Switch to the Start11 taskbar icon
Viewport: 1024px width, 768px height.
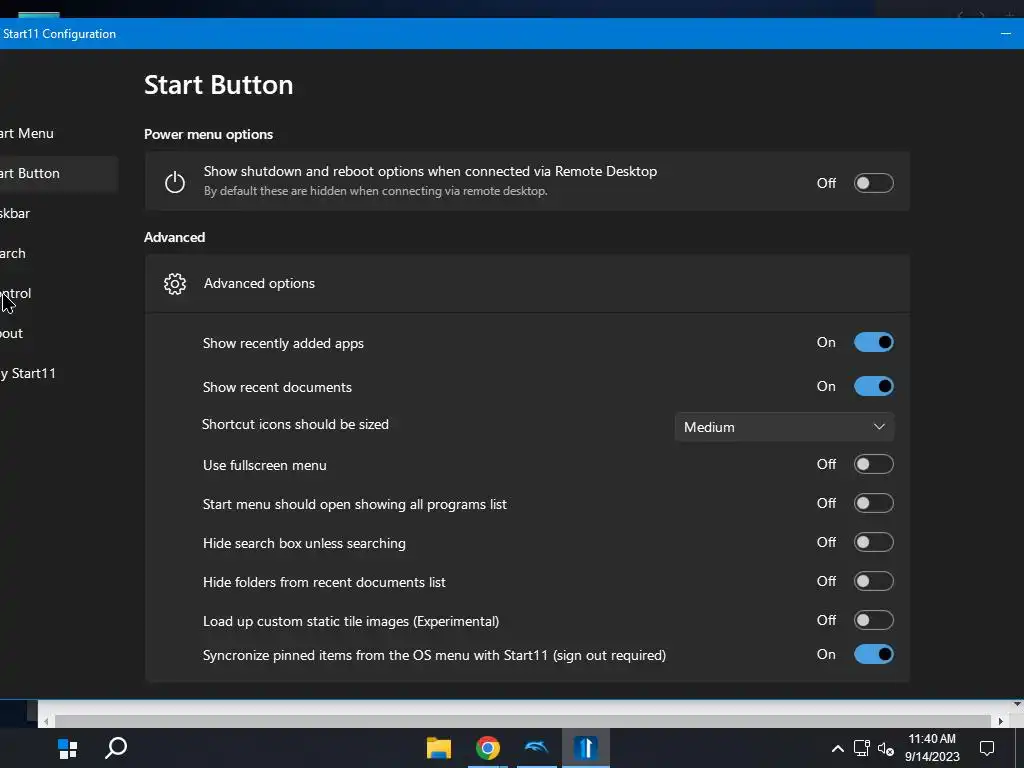click(x=586, y=748)
